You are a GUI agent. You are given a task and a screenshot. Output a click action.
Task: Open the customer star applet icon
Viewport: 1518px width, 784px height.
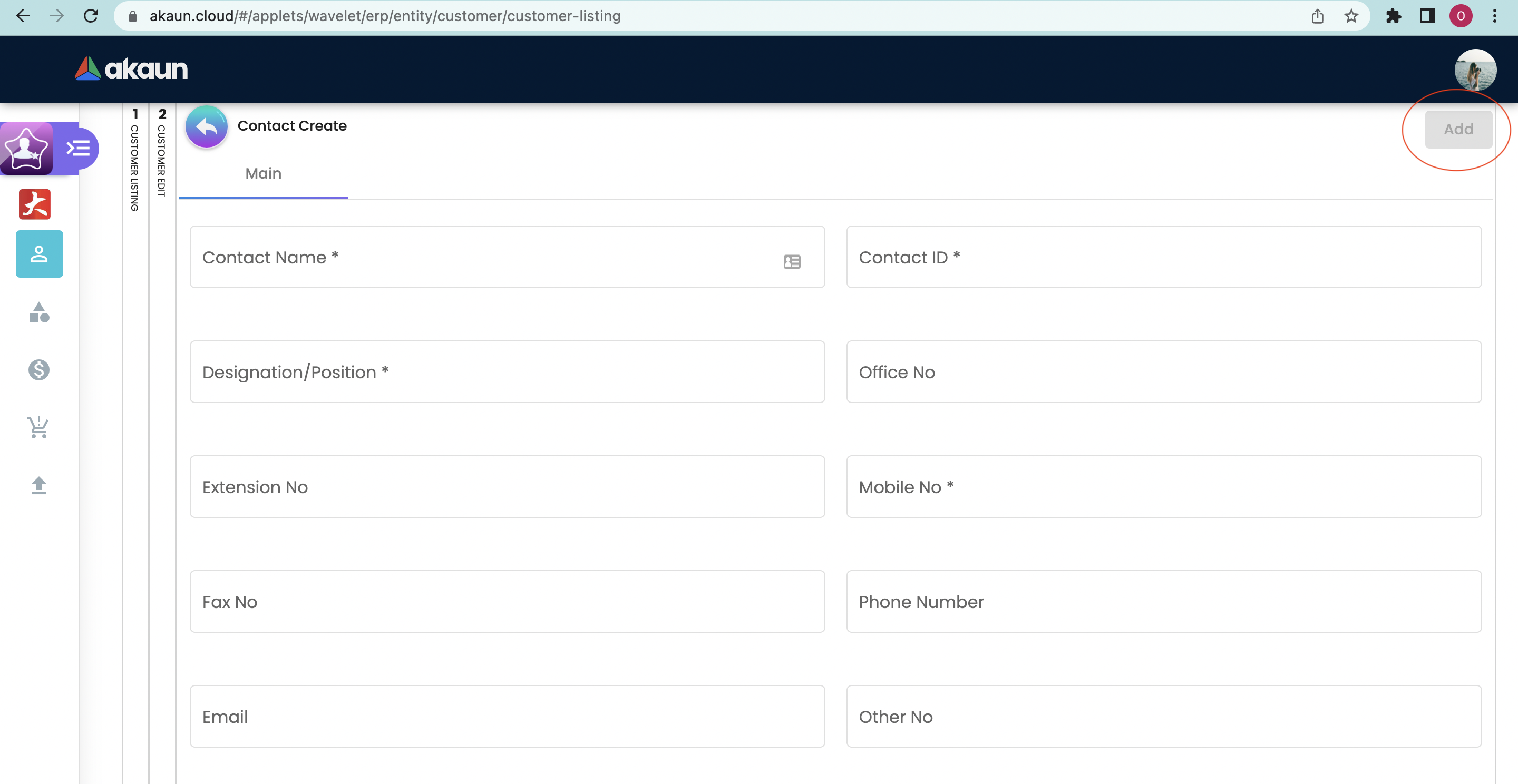point(26,149)
